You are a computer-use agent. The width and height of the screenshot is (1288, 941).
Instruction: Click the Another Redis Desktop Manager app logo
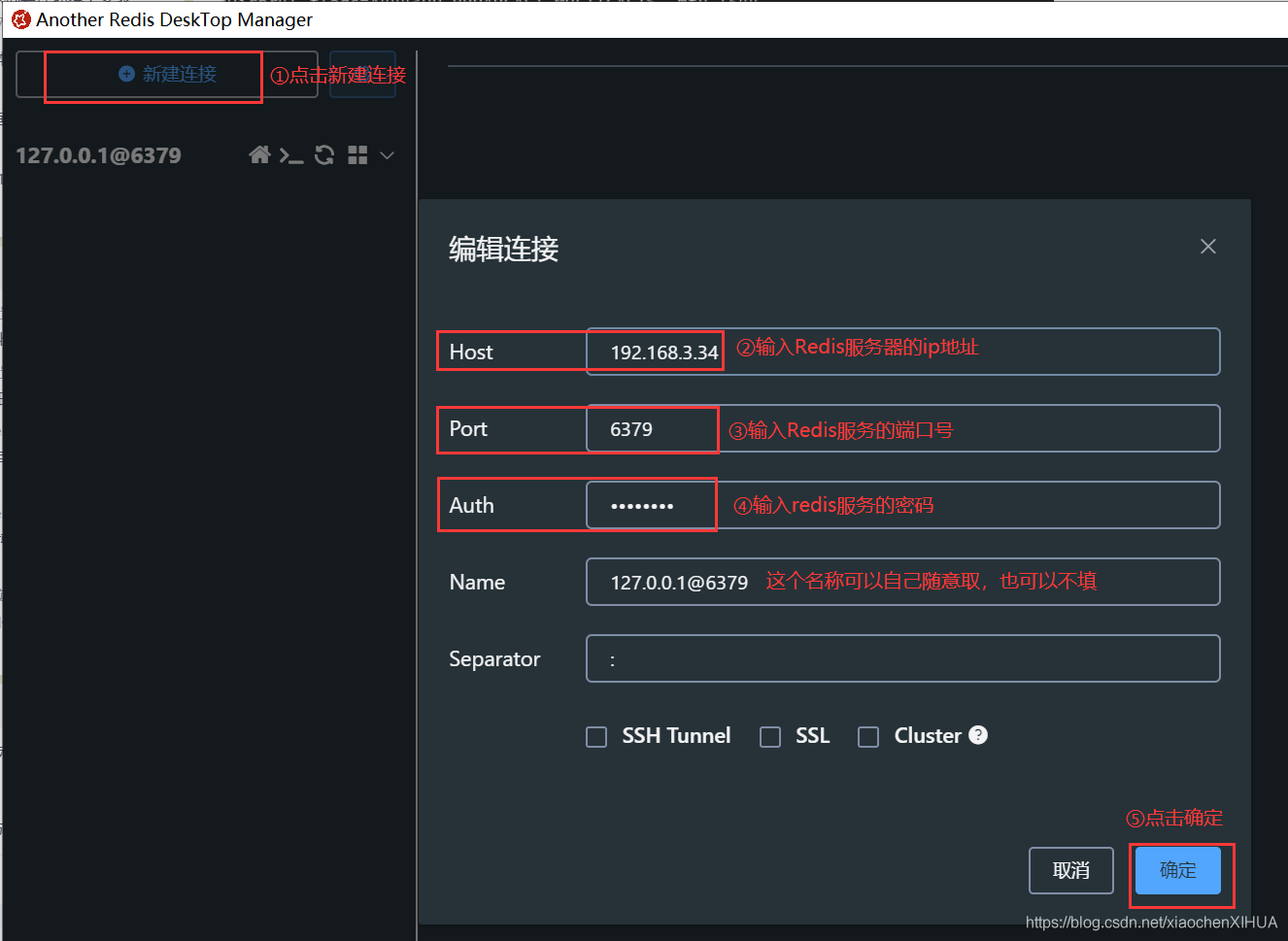coord(20,19)
